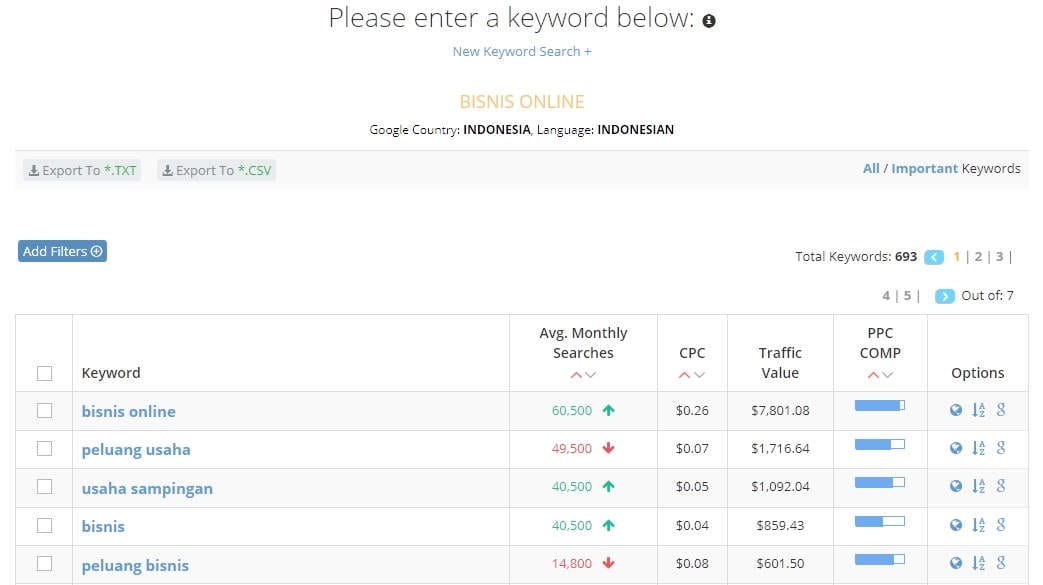Sort PPC COMP column ascending arrow
This screenshot has width=1043, height=585.
tap(873, 375)
